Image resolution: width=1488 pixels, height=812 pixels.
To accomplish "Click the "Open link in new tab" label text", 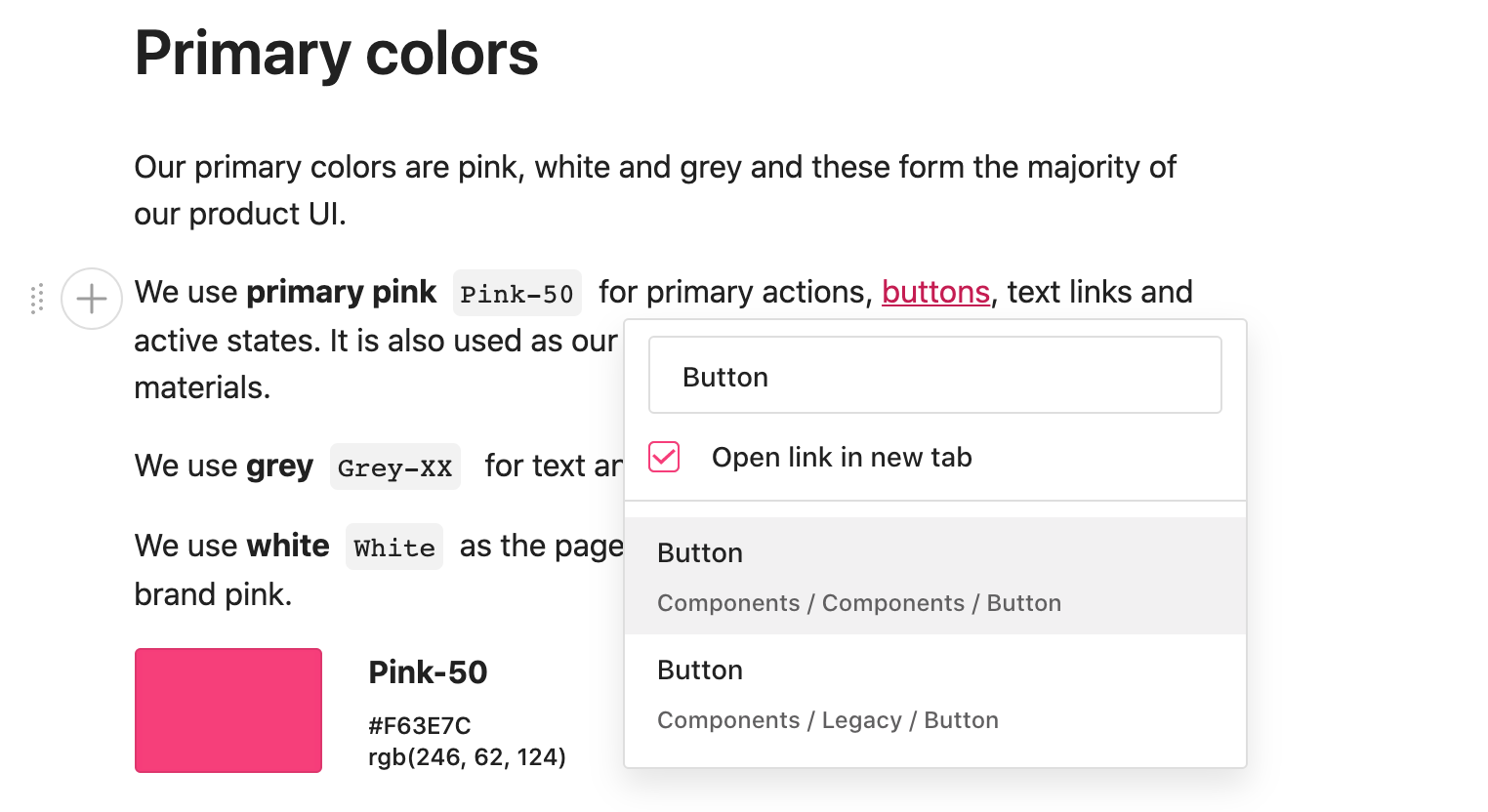I will [x=841, y=457].
